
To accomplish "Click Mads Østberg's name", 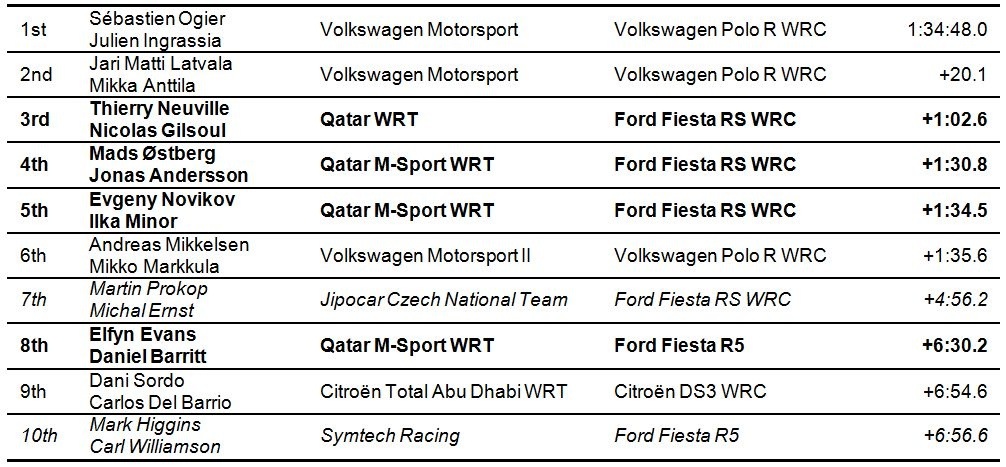I will [153, 154].
